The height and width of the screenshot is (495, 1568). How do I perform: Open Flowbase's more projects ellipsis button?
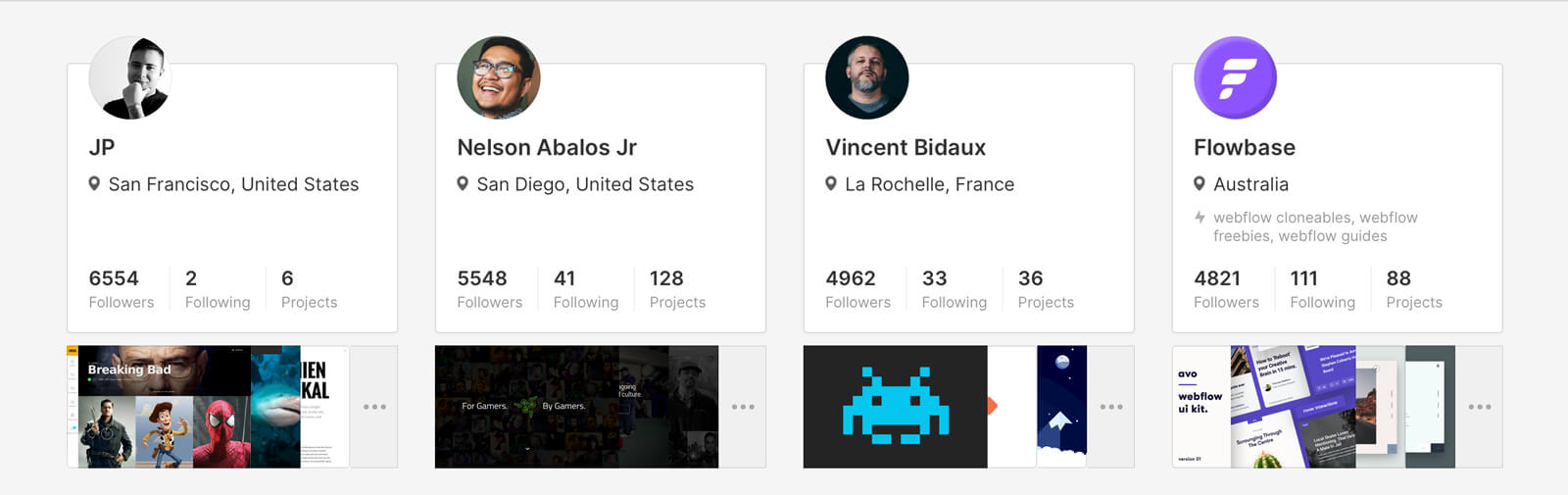1480,407
